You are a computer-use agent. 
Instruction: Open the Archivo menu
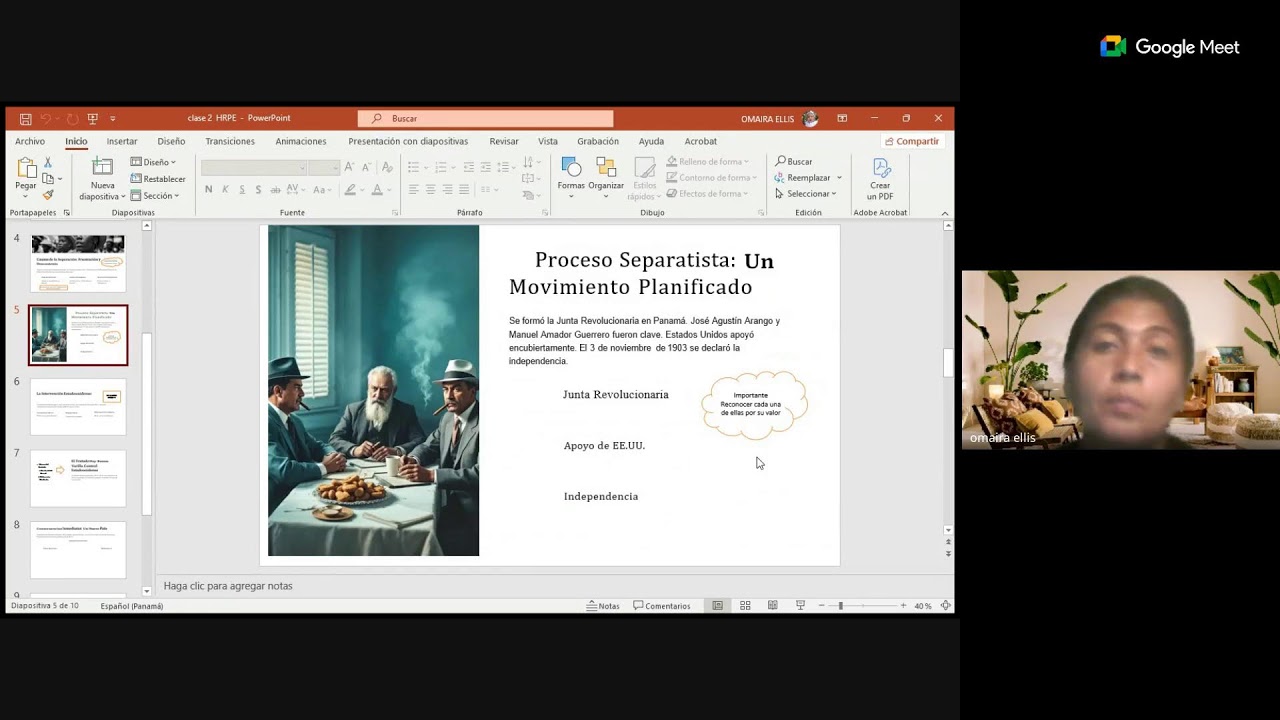[x=30, y=141]
